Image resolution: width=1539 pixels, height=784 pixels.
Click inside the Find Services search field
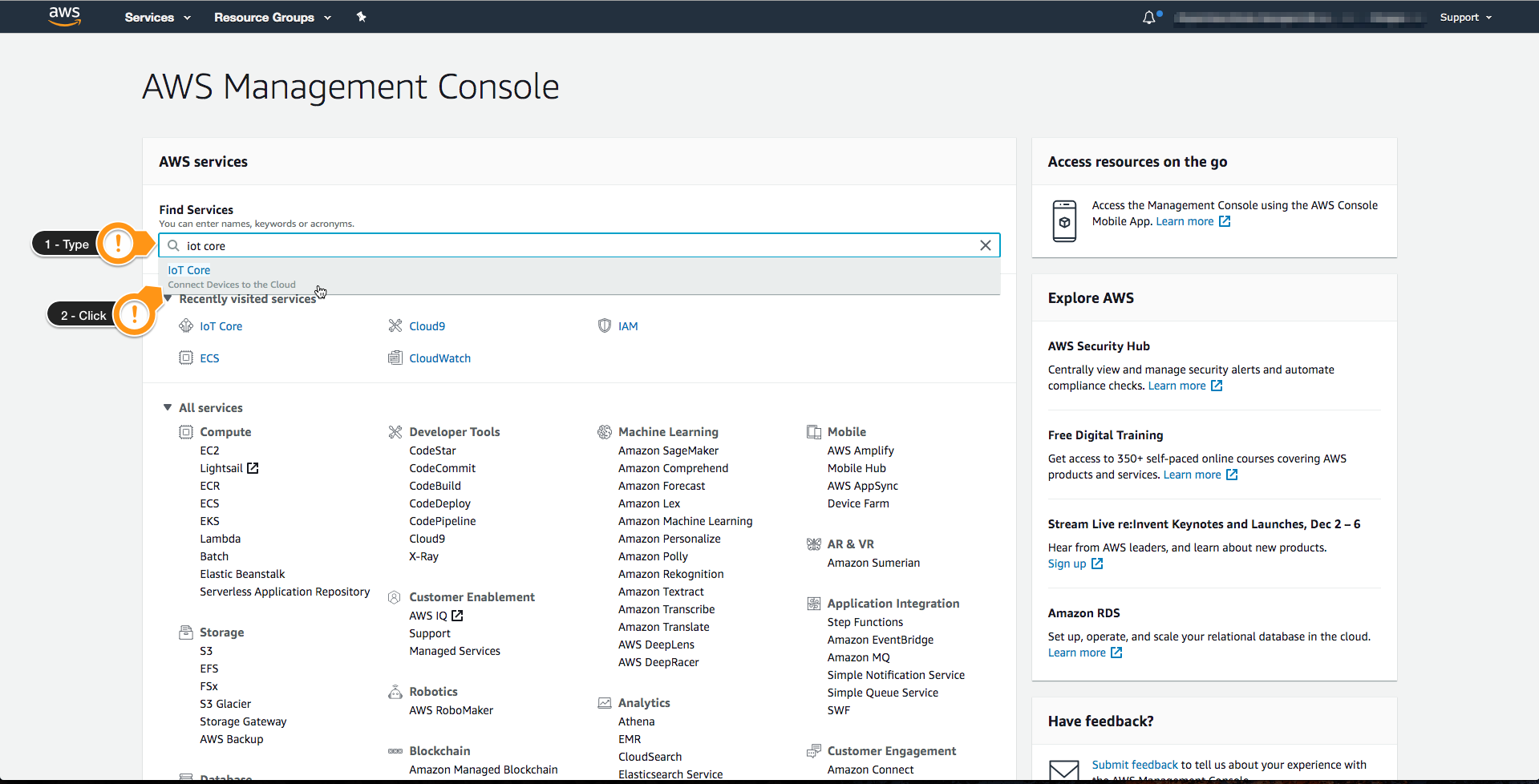(579, 245)
